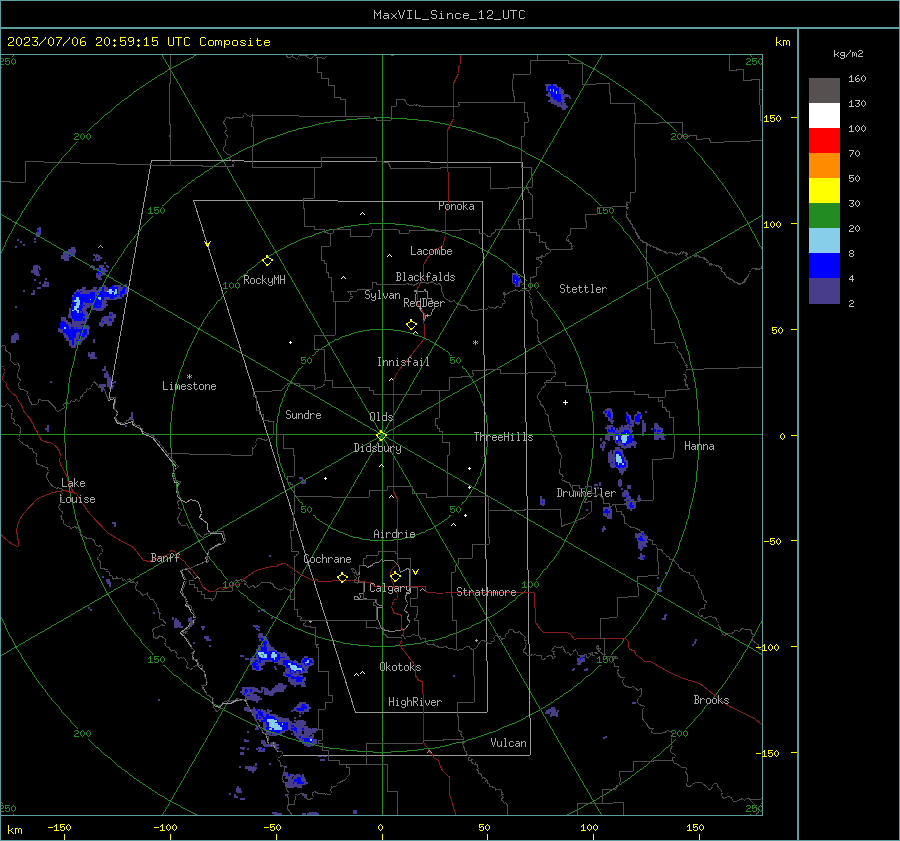
Task: Click the Drumheller town label
Action: coord(585,493)
